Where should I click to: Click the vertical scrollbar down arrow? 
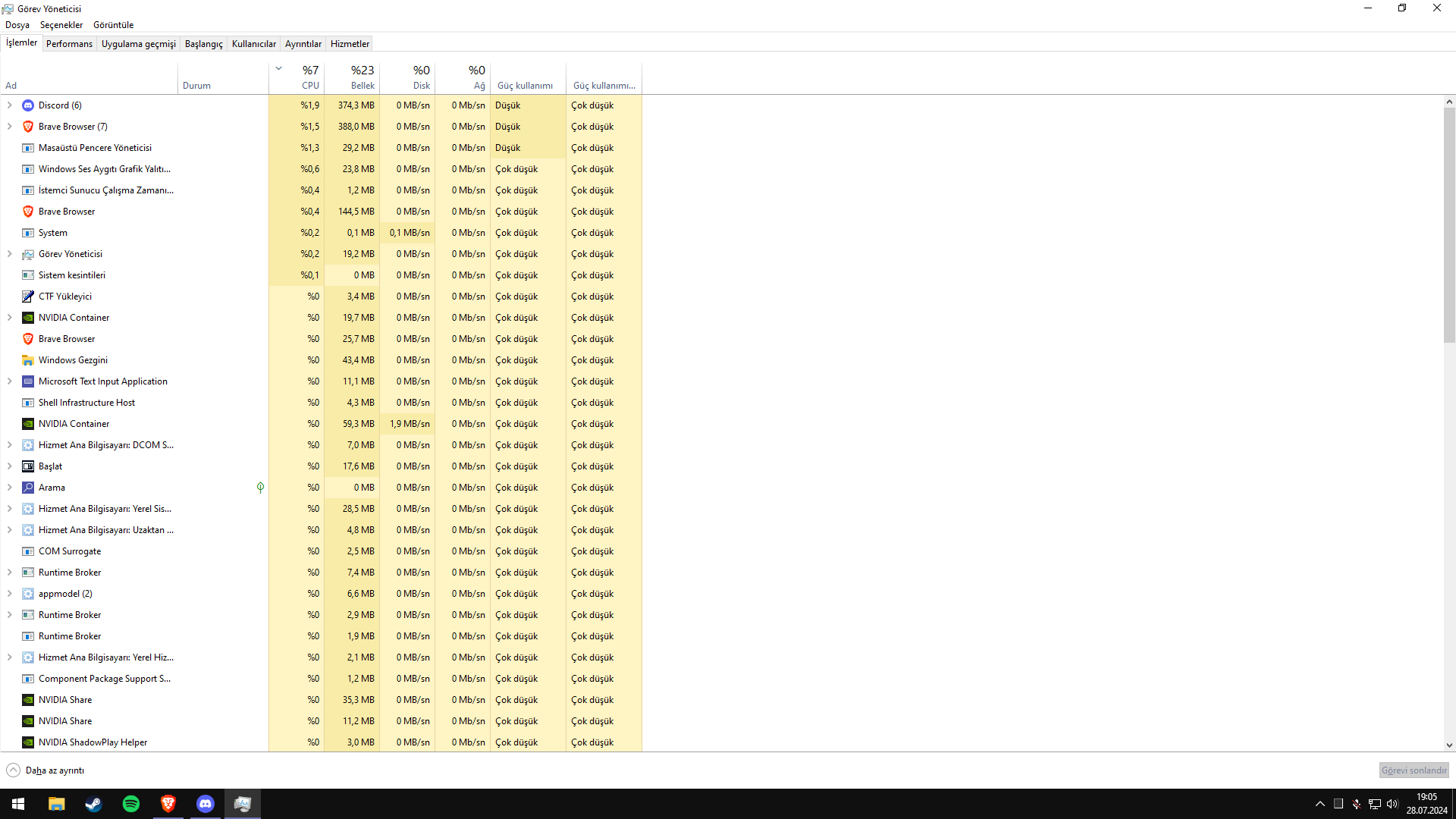point(1449,745)
